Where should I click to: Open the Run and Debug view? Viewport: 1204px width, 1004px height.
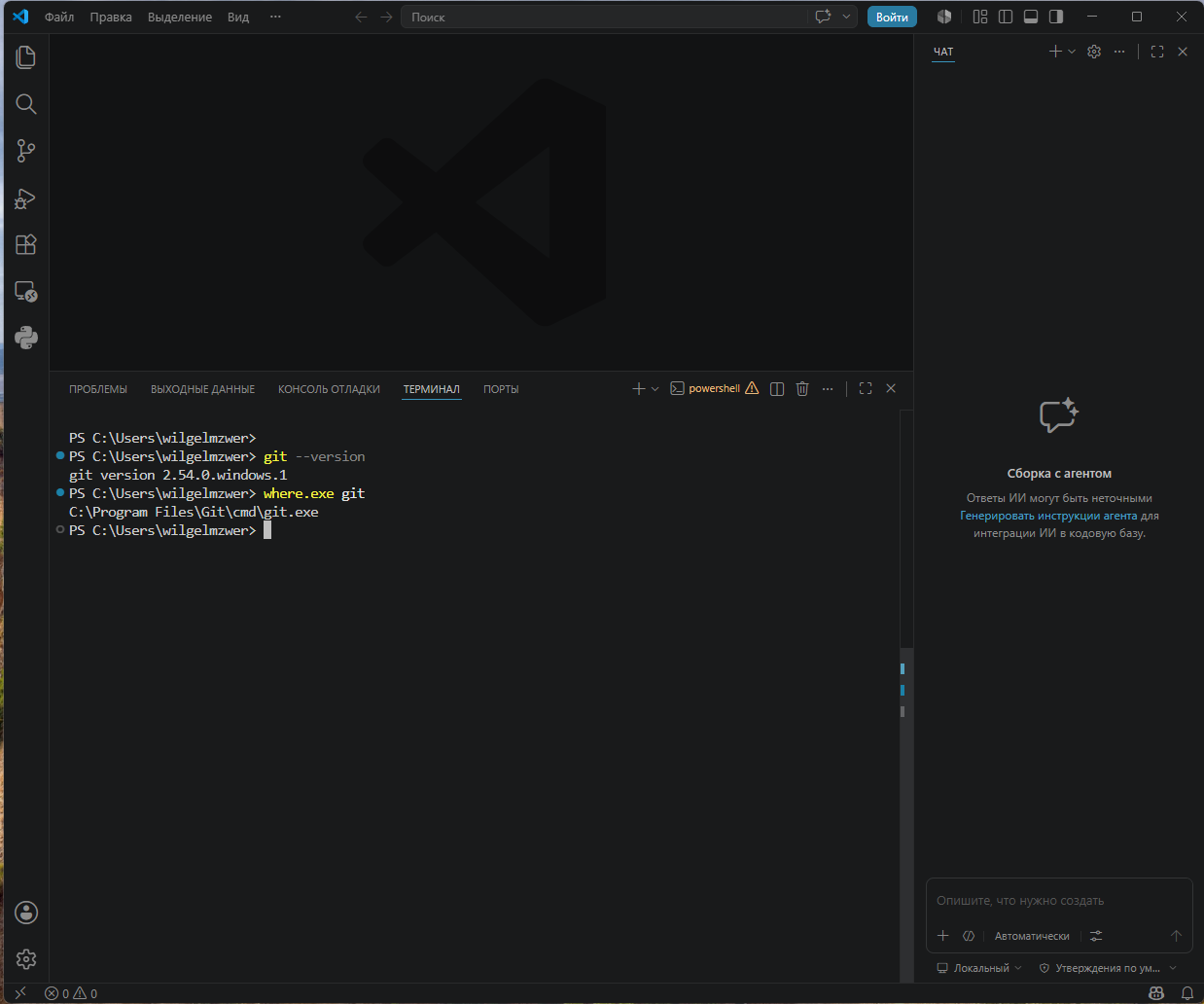[26, 198]
